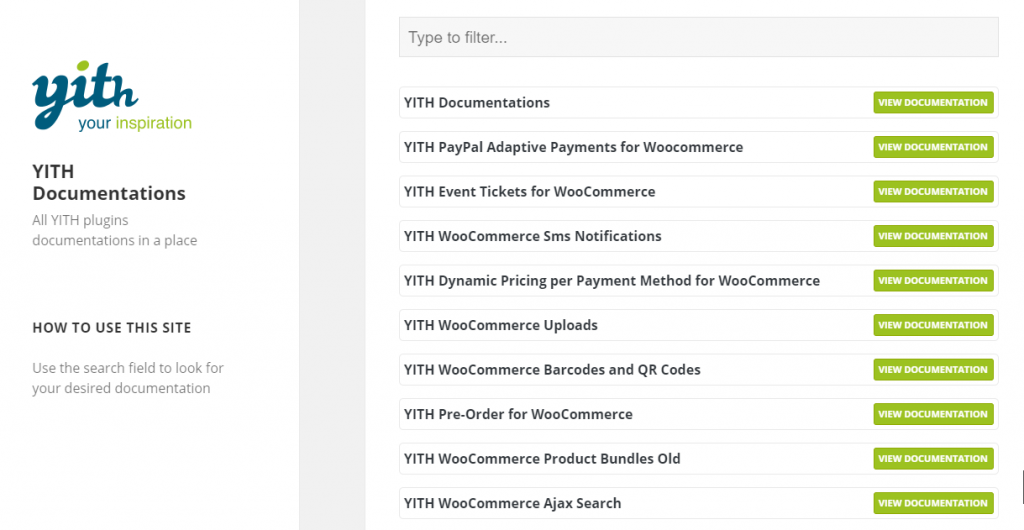Image resolution: width=1024 pixels, height=530 pixels.
Task: Click the YITH Documentations sidebar heading
Action: point(109,182)
